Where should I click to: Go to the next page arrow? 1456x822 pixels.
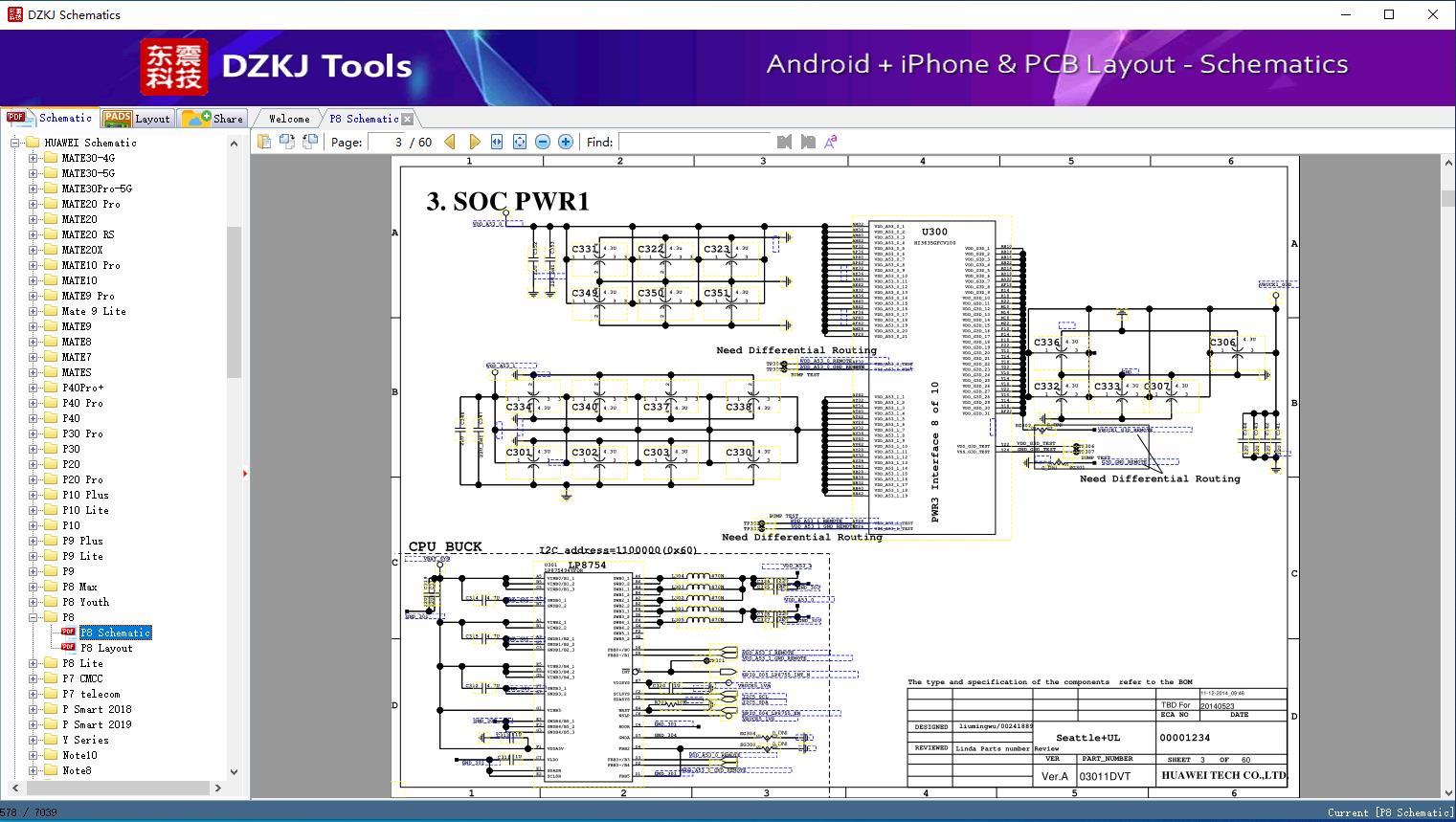click(x=474, y=142)
